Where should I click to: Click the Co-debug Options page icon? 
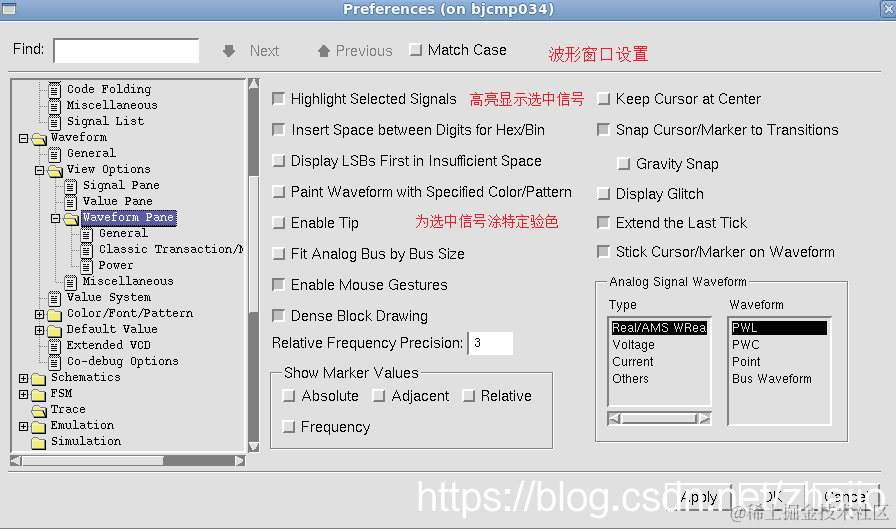tap(55, 362)
